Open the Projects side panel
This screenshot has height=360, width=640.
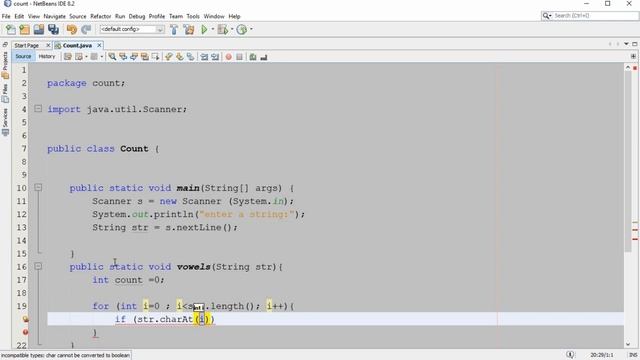pyautogui.click(x=5, y=64)
